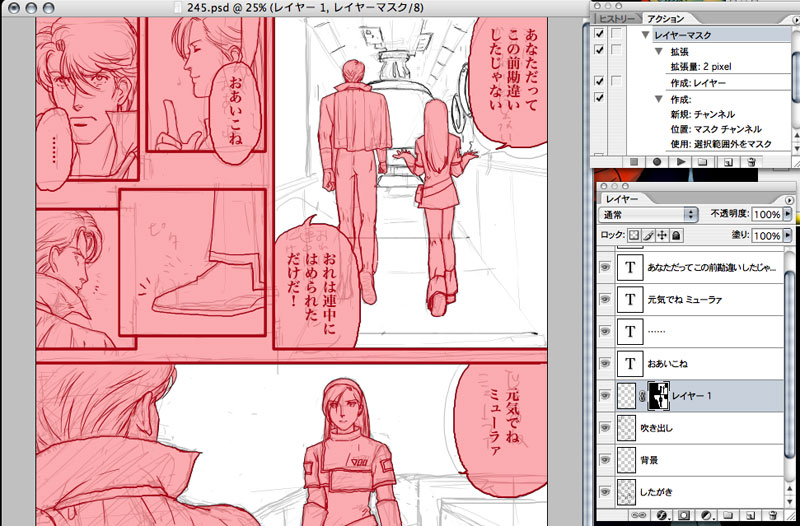Click the レイヤー 1 layer mask thumbnail
This screenshot has width=800, height=526.
coord(660,396)
